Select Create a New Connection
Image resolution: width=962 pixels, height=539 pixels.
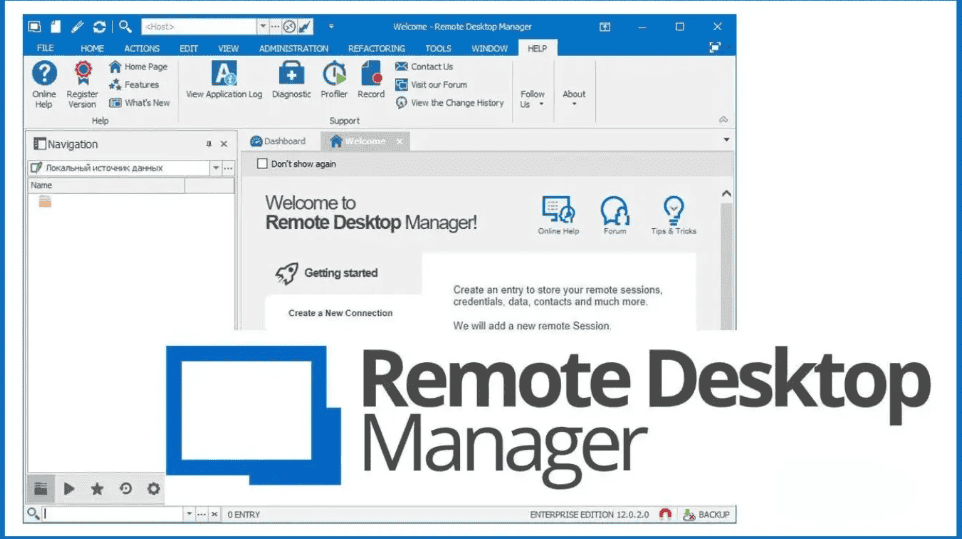click(x=341, y=313)
